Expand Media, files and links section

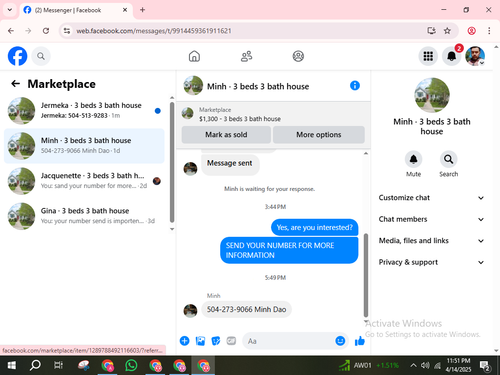point(431,240)
